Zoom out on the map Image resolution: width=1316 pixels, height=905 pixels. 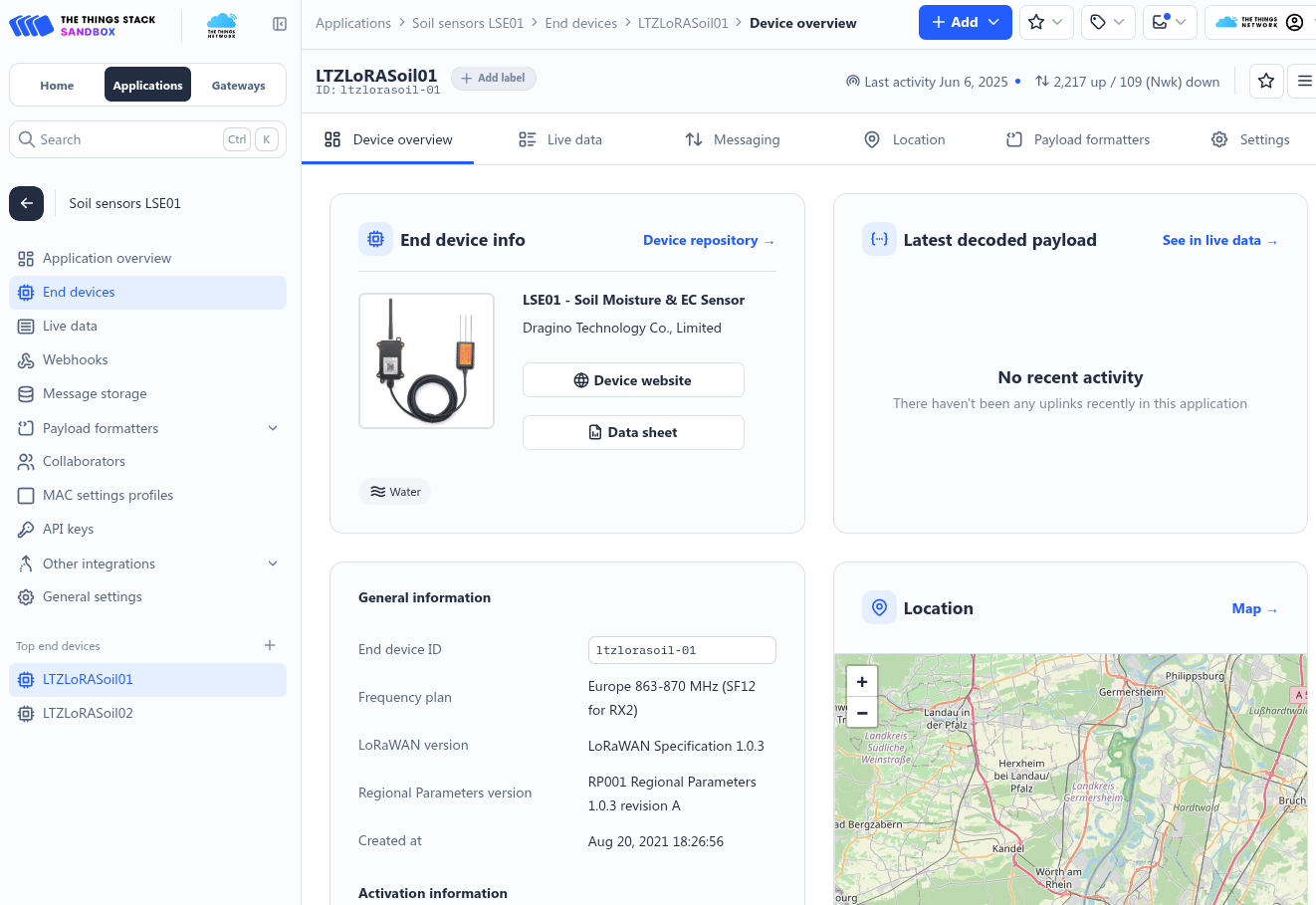[862, 713]
